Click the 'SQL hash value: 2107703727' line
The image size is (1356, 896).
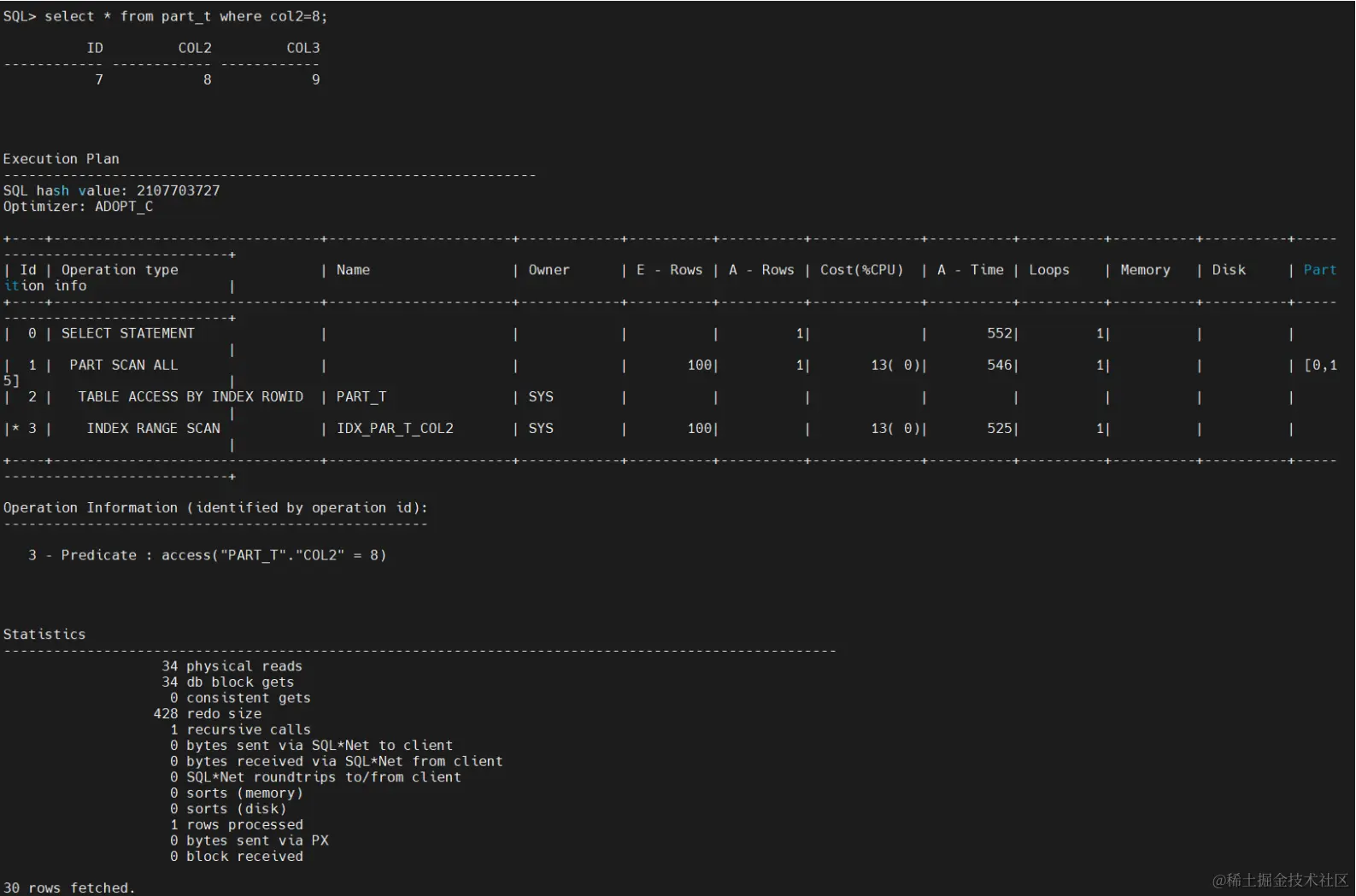(112, 190)
